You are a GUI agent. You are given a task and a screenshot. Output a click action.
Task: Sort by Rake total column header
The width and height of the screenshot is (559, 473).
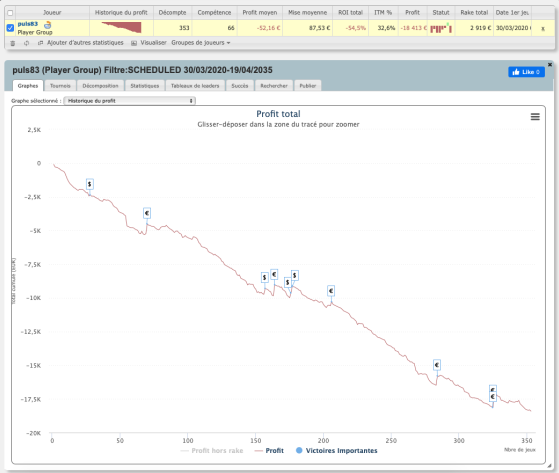pyautogui.click(x=474, y=12)
